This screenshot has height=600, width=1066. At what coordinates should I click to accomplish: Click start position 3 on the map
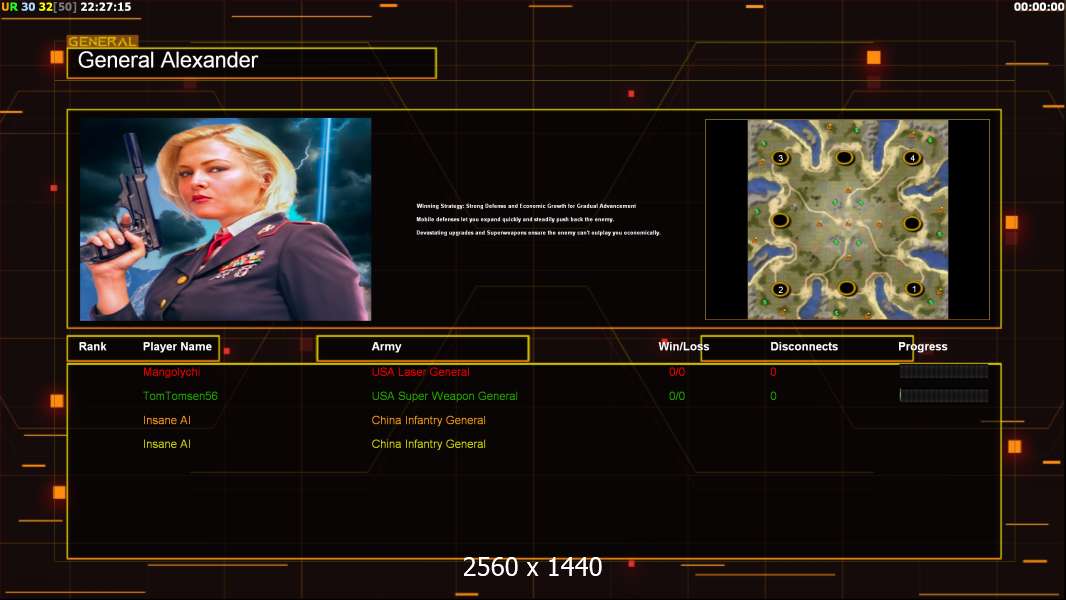point(780,158)
